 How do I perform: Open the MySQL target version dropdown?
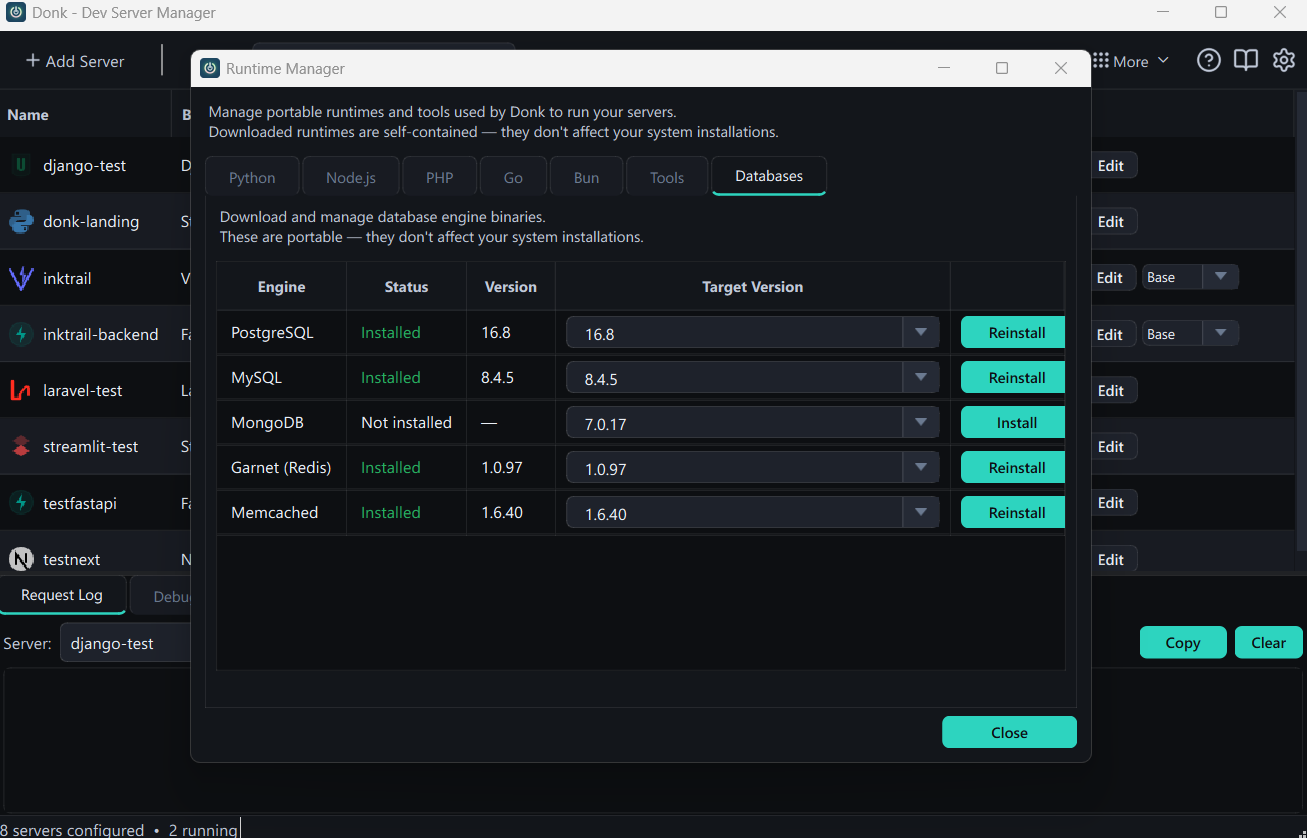tap(919, 377)
